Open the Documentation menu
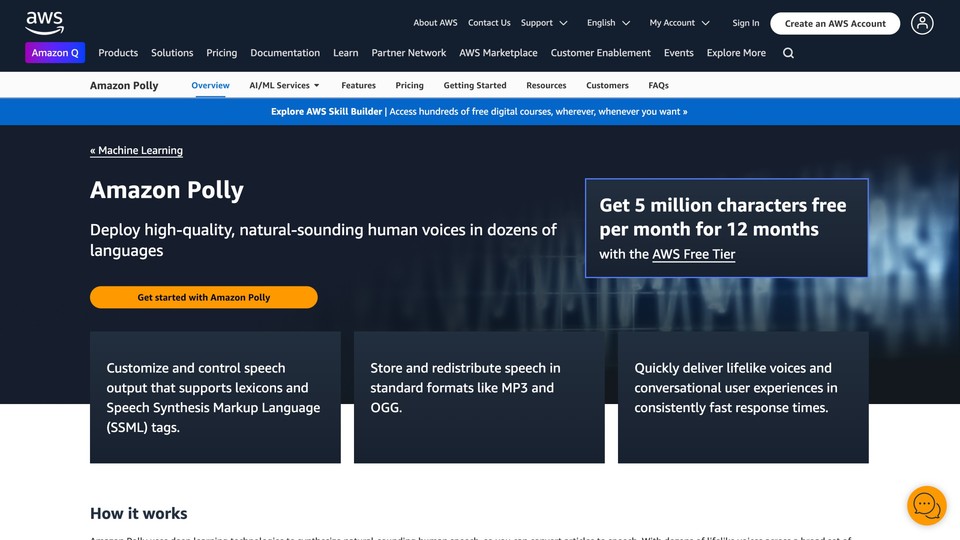The width and height of the screenshot is (960, 540). point(285,53)
